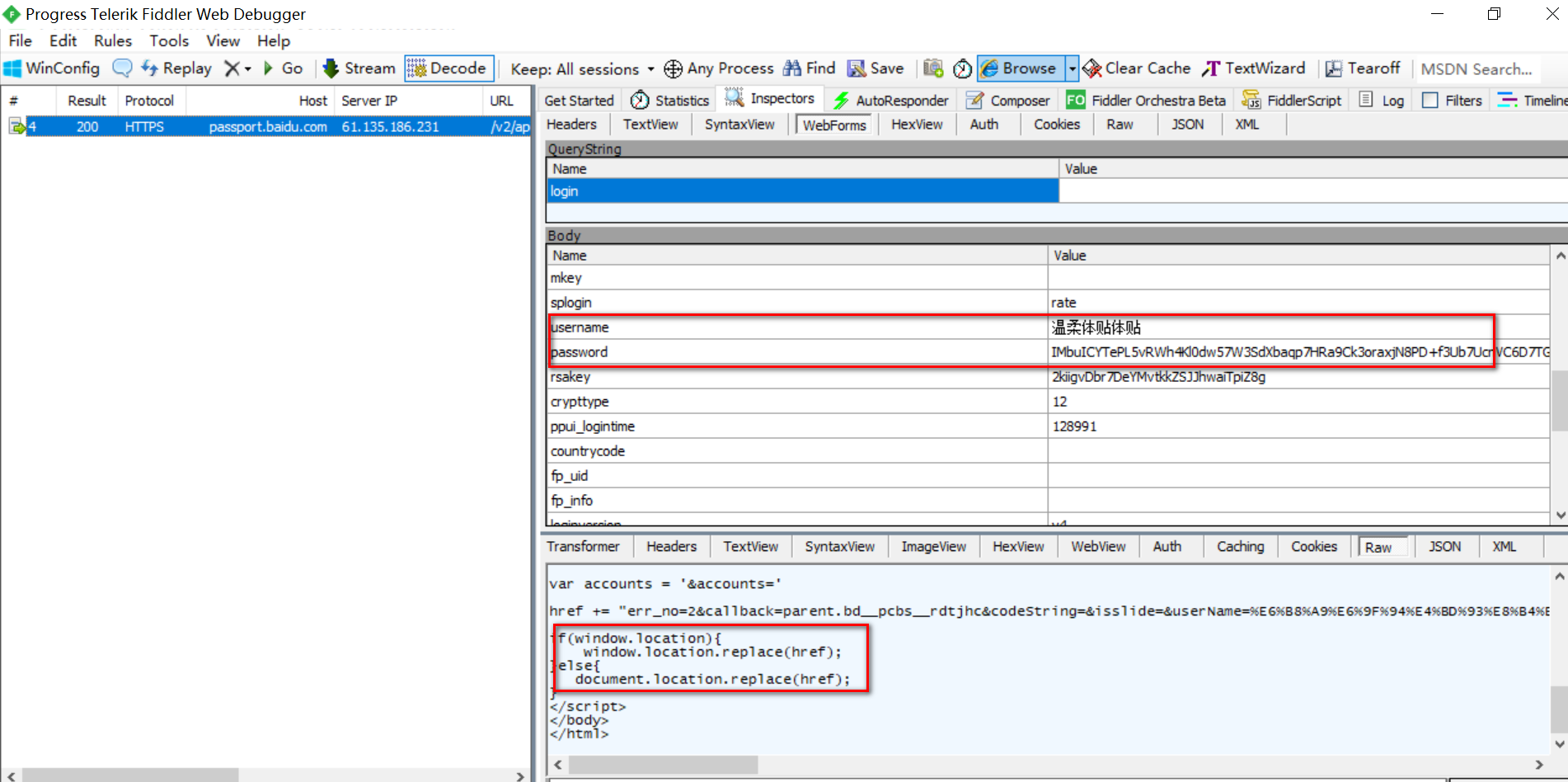Open the Help menu

pyautogui.click(x=274, y=40)
